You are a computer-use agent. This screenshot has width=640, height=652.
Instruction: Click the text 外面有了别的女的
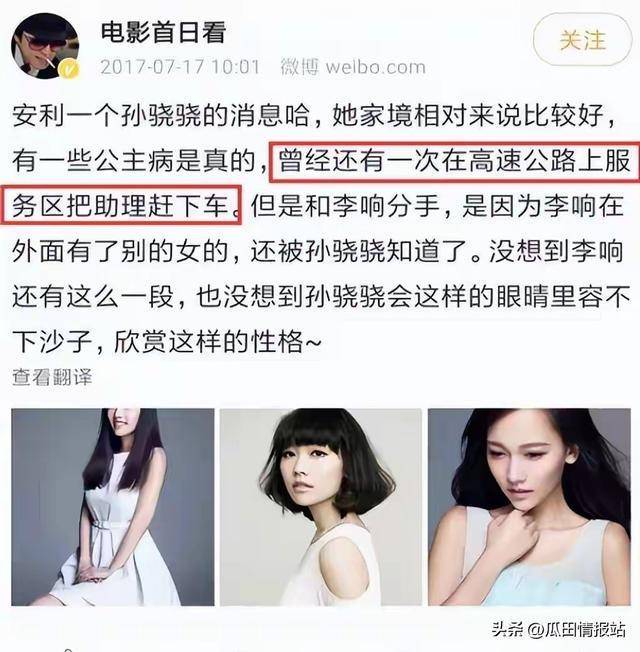(120, 252)
